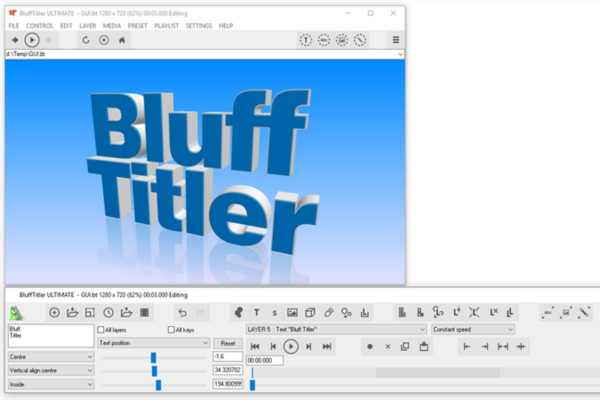Open the hamburger menu in the main window
The width and height of the screenshot is (600, 400).
coord(396,40)
